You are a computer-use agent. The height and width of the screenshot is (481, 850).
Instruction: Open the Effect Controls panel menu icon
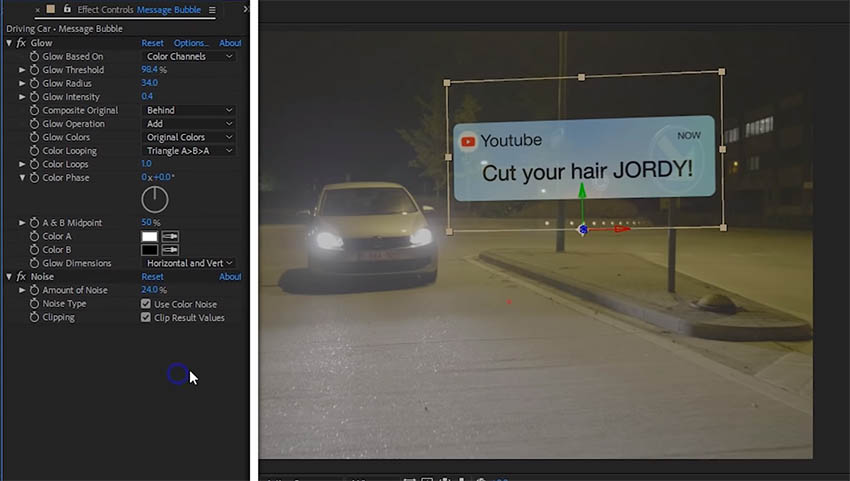[212, 10]
